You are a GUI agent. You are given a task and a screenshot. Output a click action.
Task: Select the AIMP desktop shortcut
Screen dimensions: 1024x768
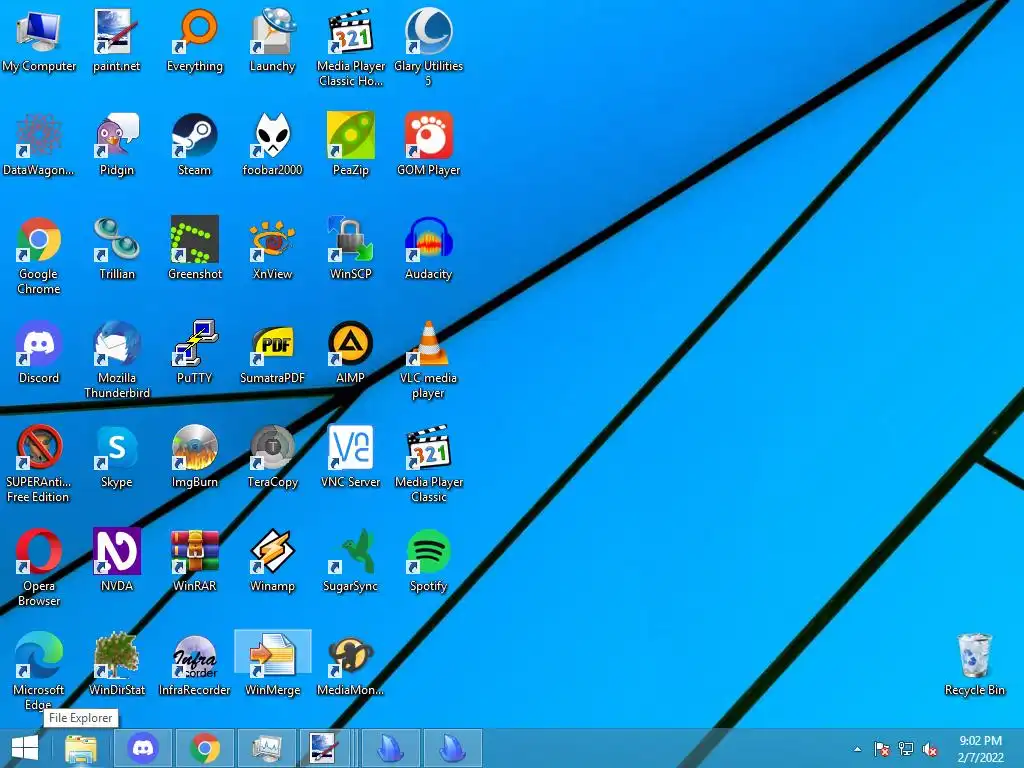pos(351,352)
